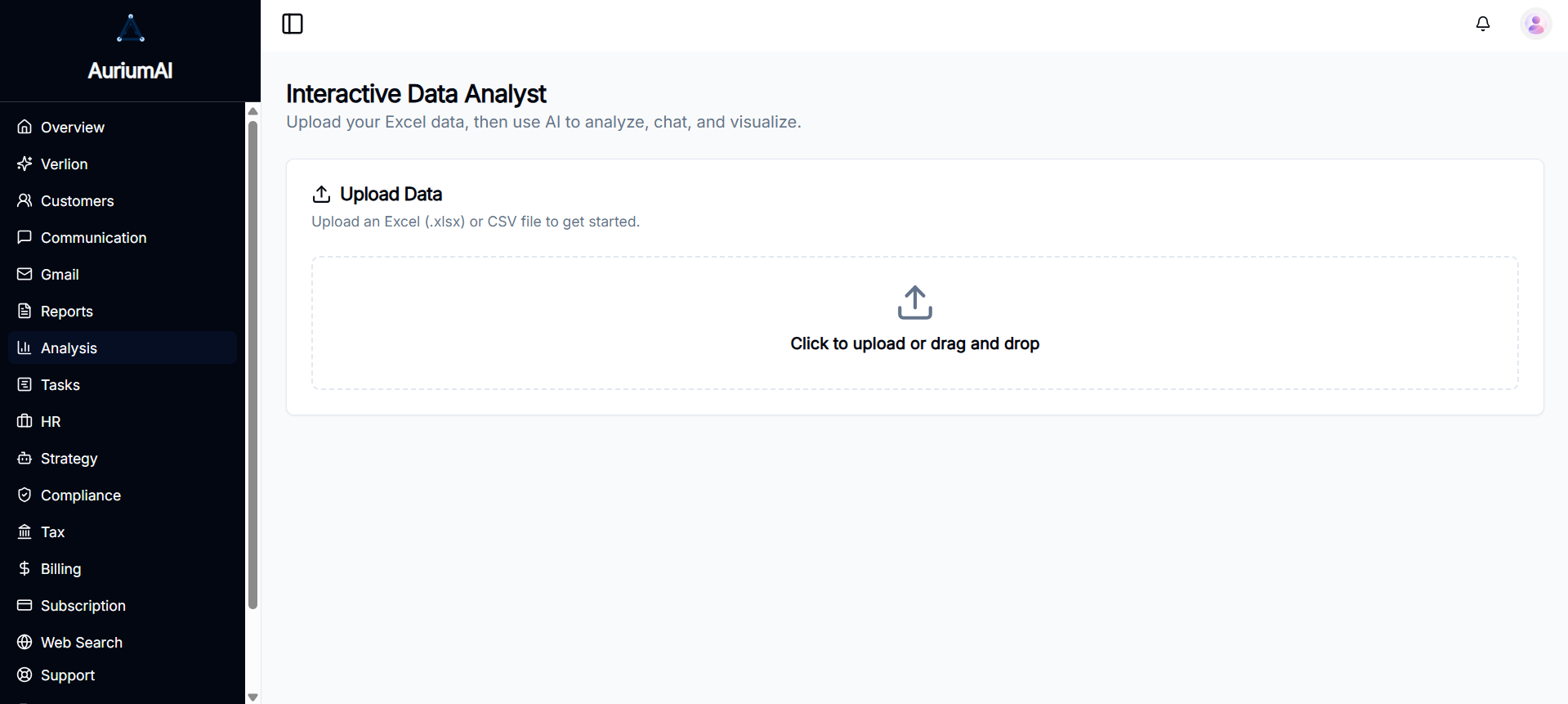Click the upload drop zone area
Screen dimensions: 1568x704
click(914, 323)
